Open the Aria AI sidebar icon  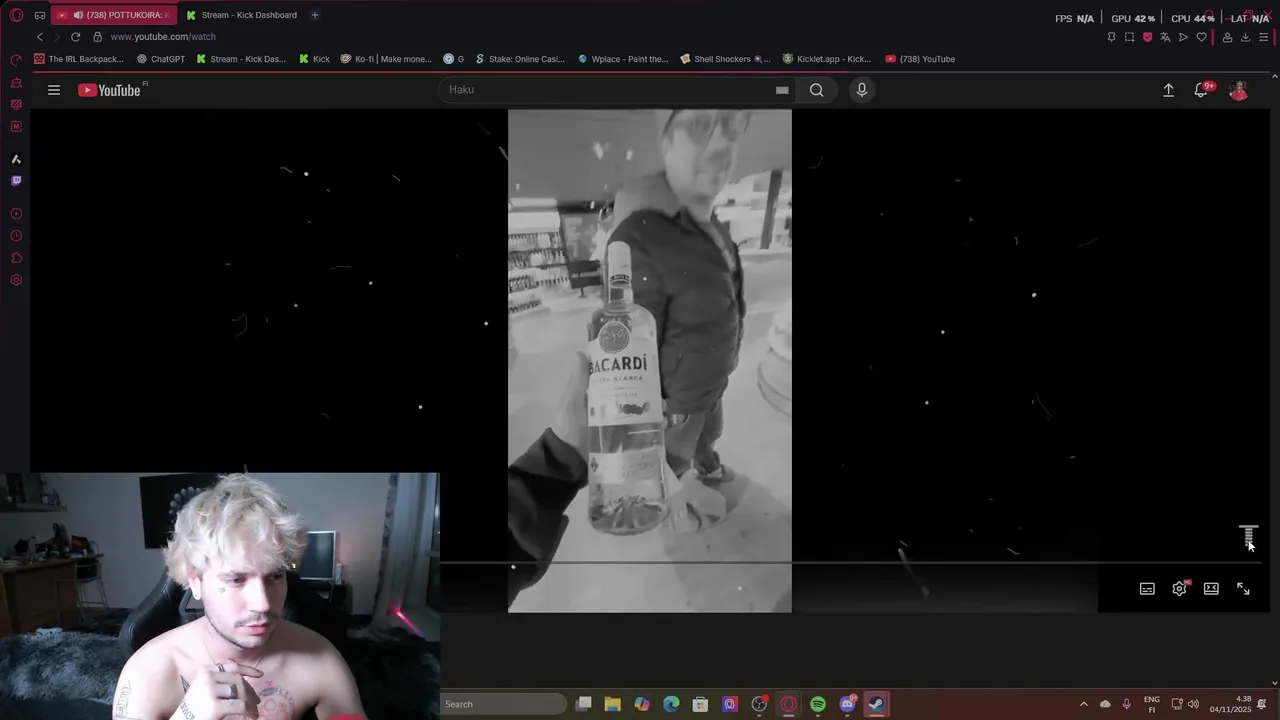point(16,159)
